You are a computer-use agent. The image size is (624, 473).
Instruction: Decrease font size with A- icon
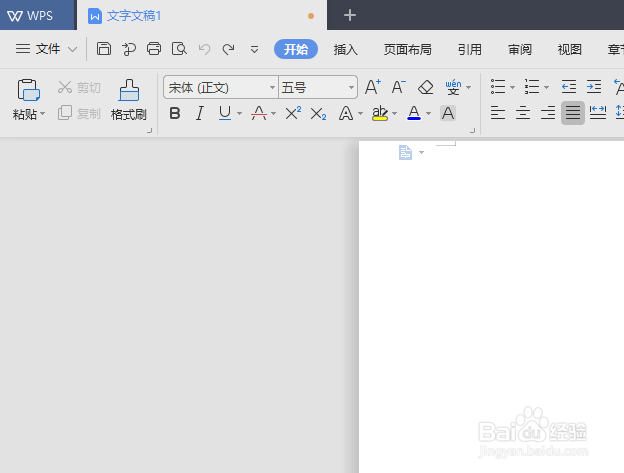tap(398, 87)
